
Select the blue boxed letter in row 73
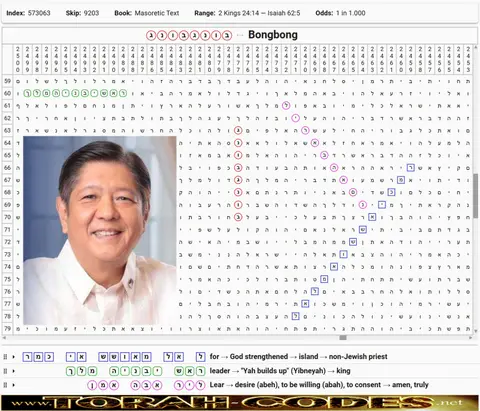343,254
